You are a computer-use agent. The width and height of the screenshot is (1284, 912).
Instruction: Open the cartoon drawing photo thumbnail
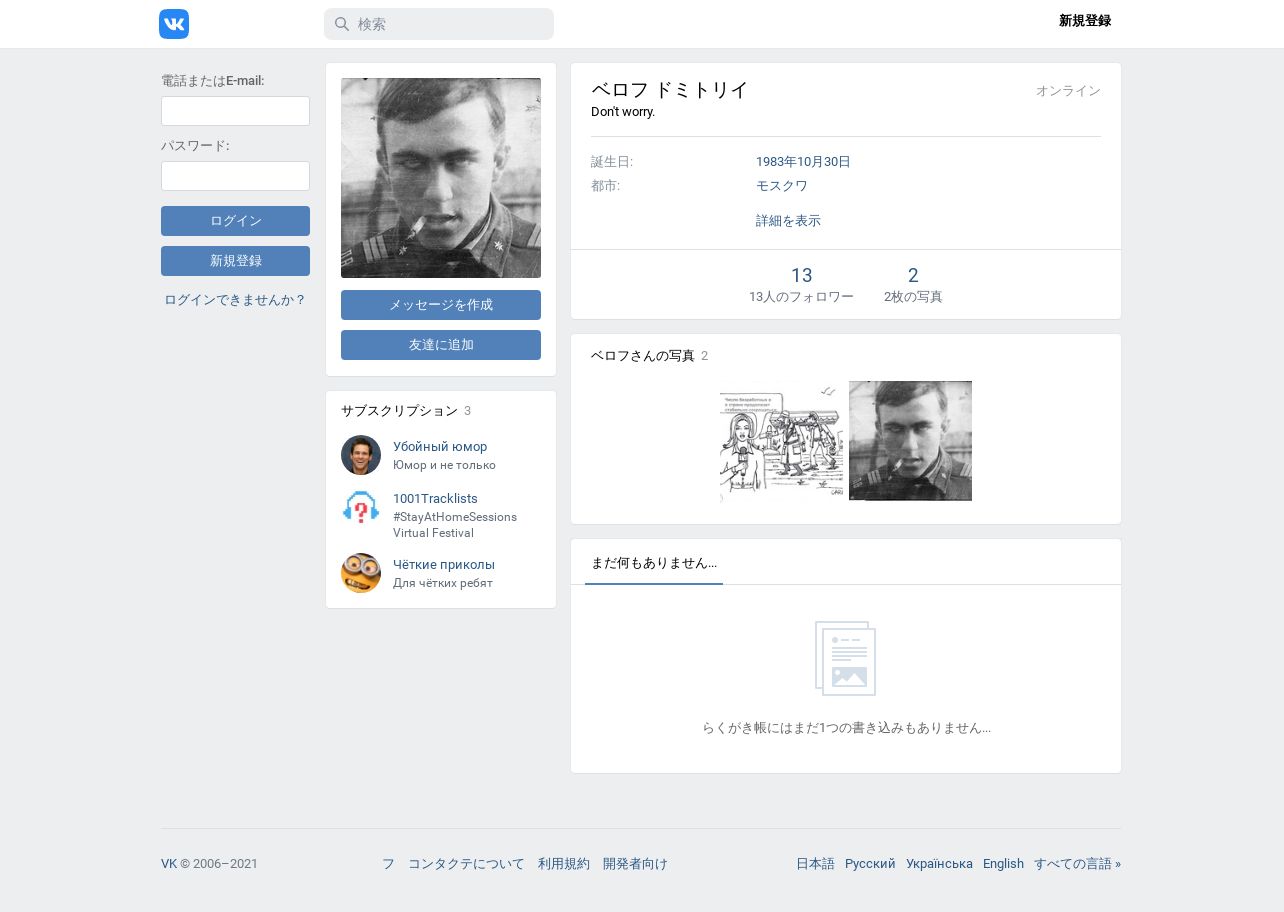click(x=781, y=441)
